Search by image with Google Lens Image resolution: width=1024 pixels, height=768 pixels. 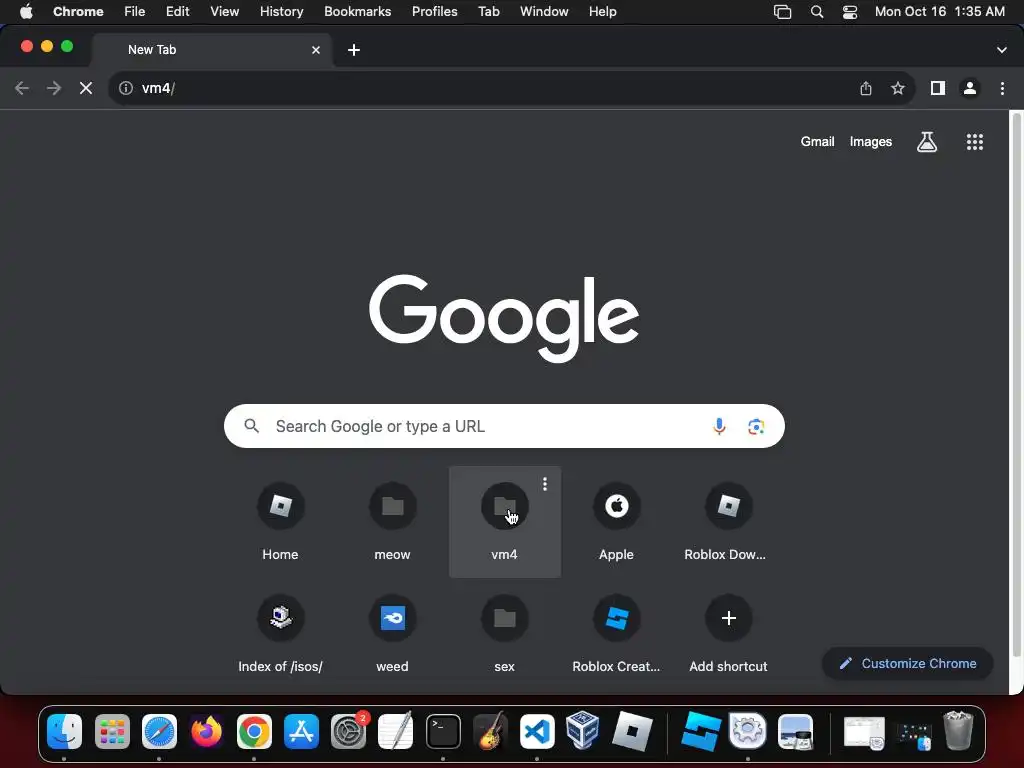[x=756, y=426]
